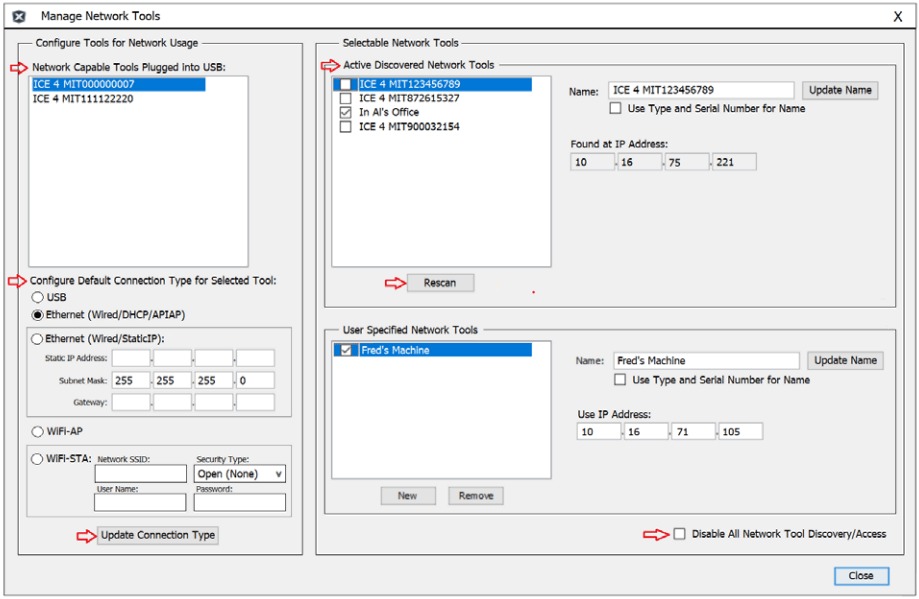Click the Close button at bottom
919x599 pixels.
861,576
